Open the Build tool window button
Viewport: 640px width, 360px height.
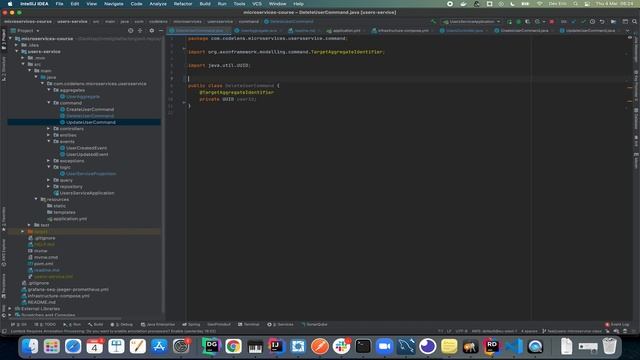click(x=96, y=324)
